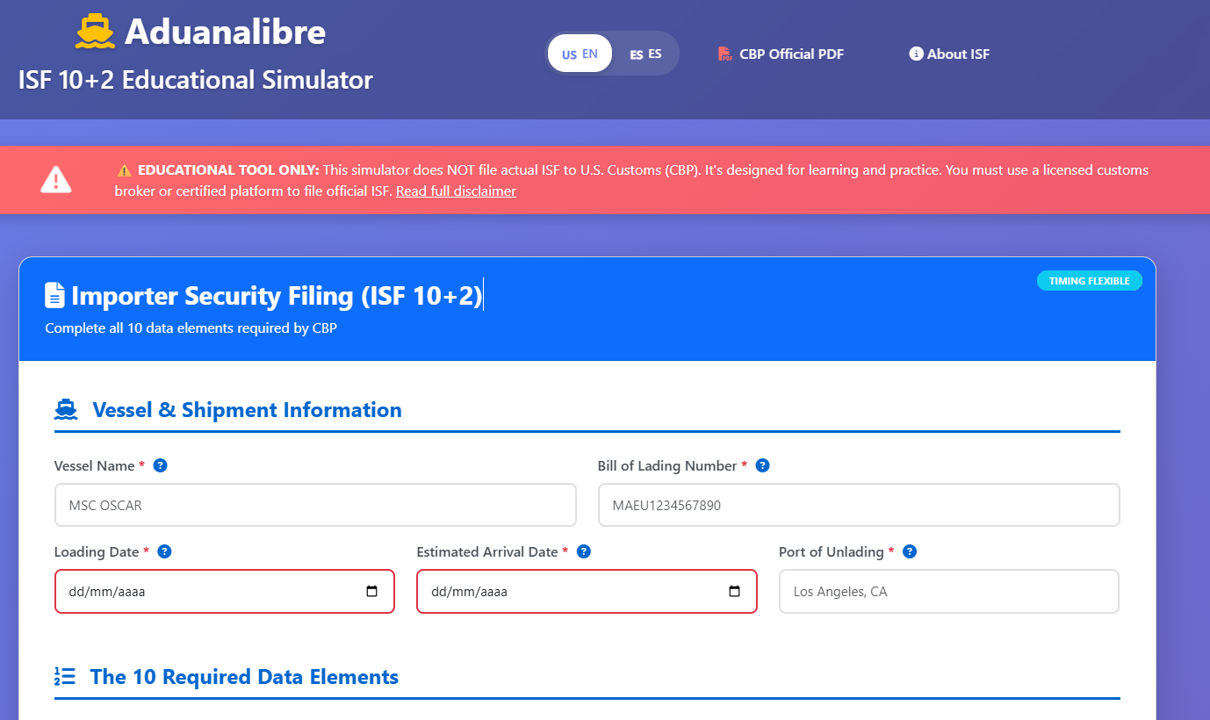Screen dimensions: 1210x720
Task: Open the Loading Date calendar picker
Action: [372, 592]
